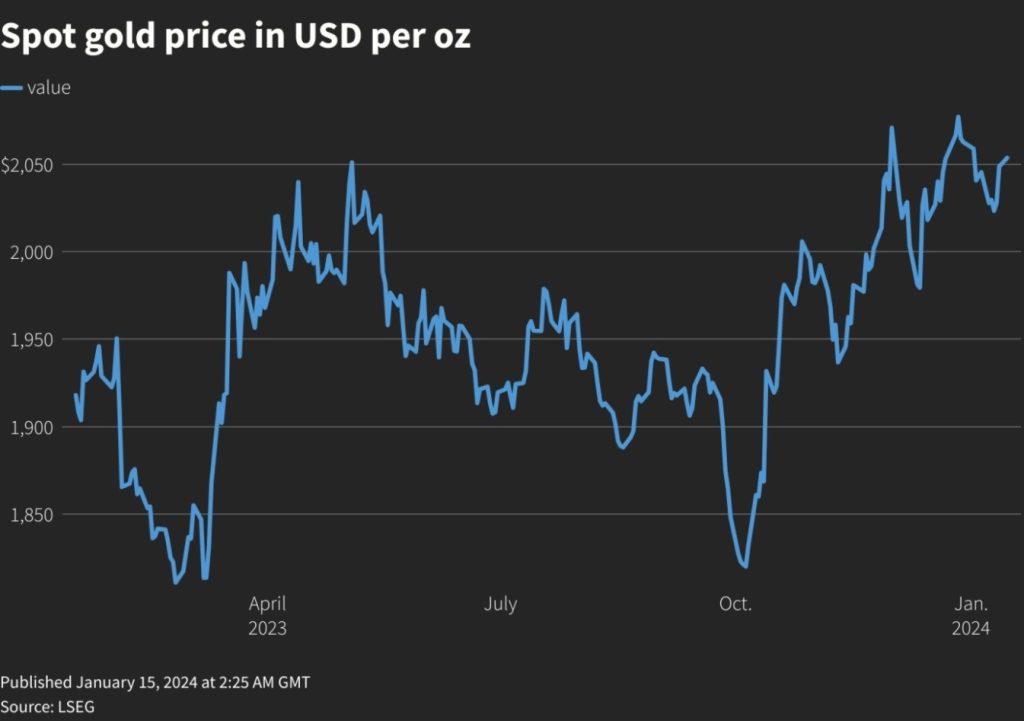The width and height of the screenshot is (1024, 721).
Task: Click the 'Jan. 2024' x-axis label
Action: click(970, 616)
